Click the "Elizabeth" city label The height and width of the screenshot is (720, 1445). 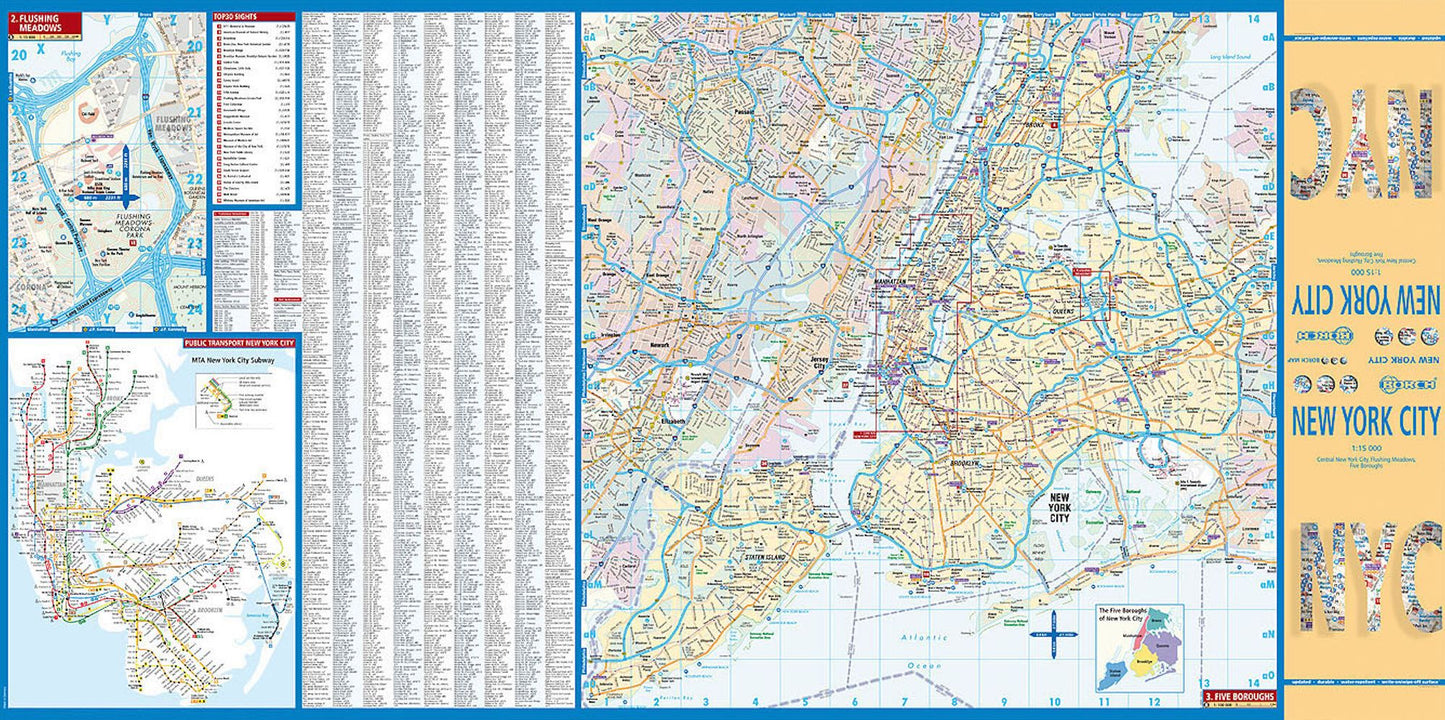[673, 422]
